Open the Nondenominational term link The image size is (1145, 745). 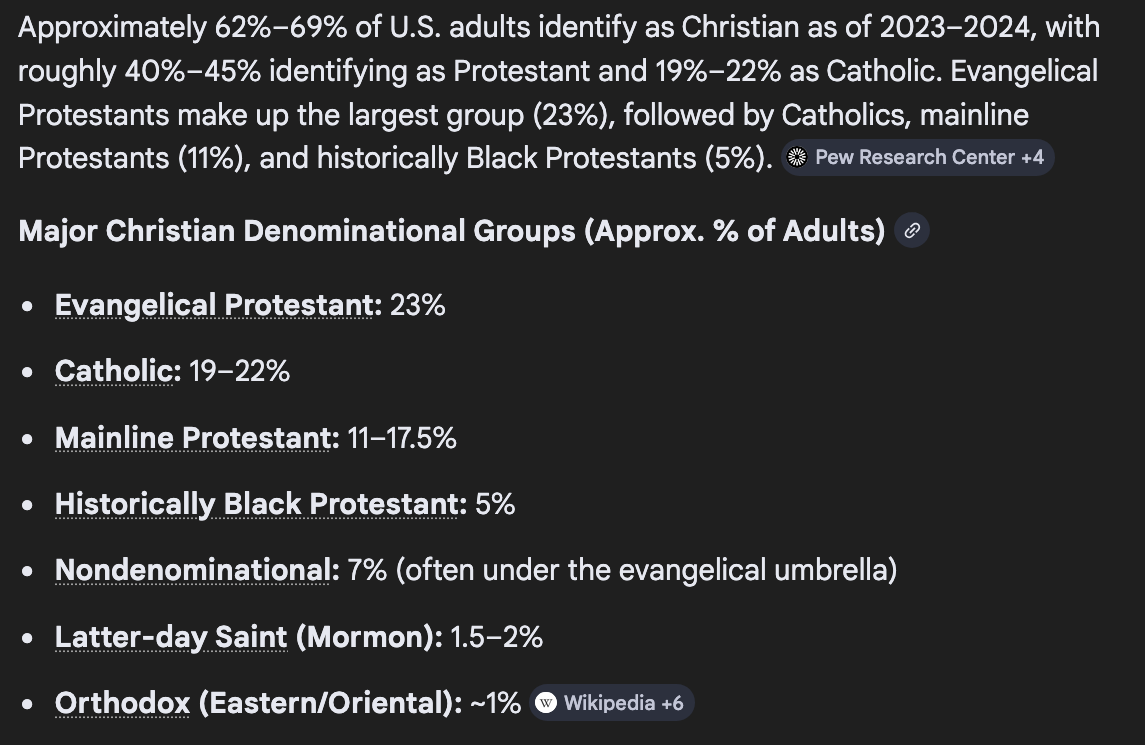pos(193,570)
